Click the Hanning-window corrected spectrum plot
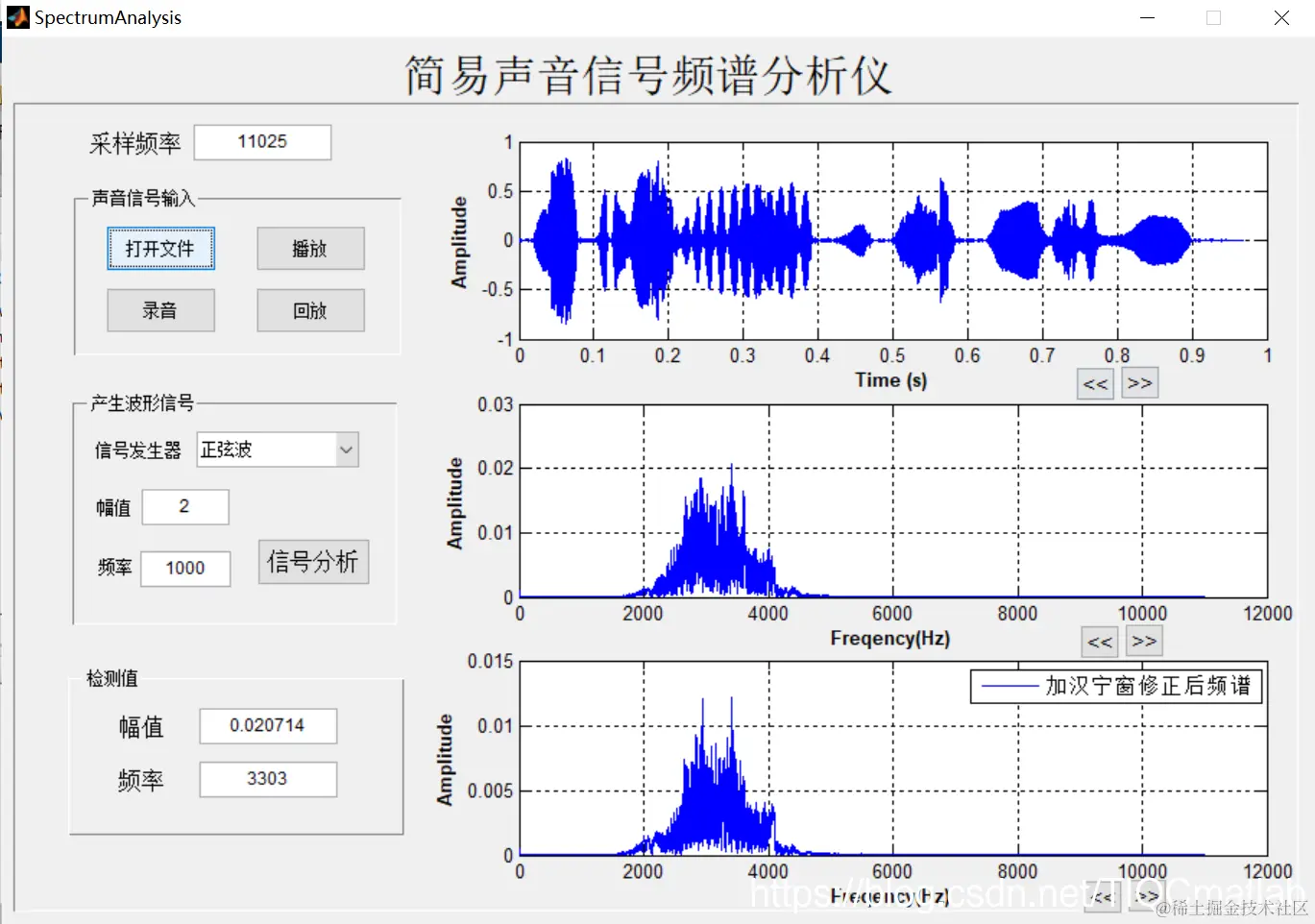 point(893,759)
